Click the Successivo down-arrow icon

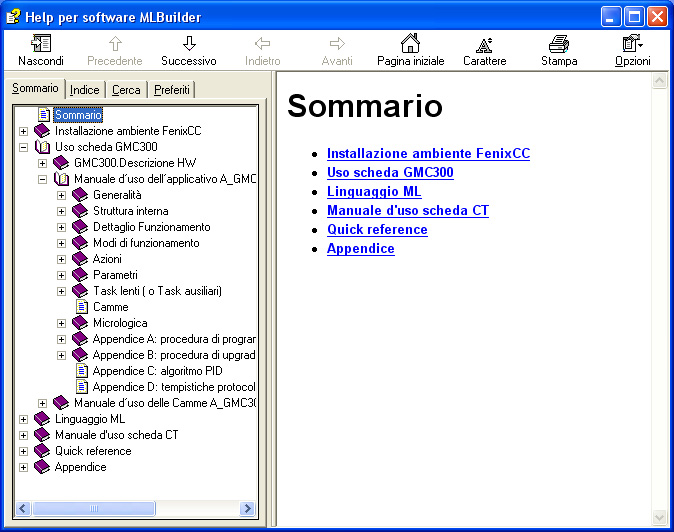tap(189, 43)
